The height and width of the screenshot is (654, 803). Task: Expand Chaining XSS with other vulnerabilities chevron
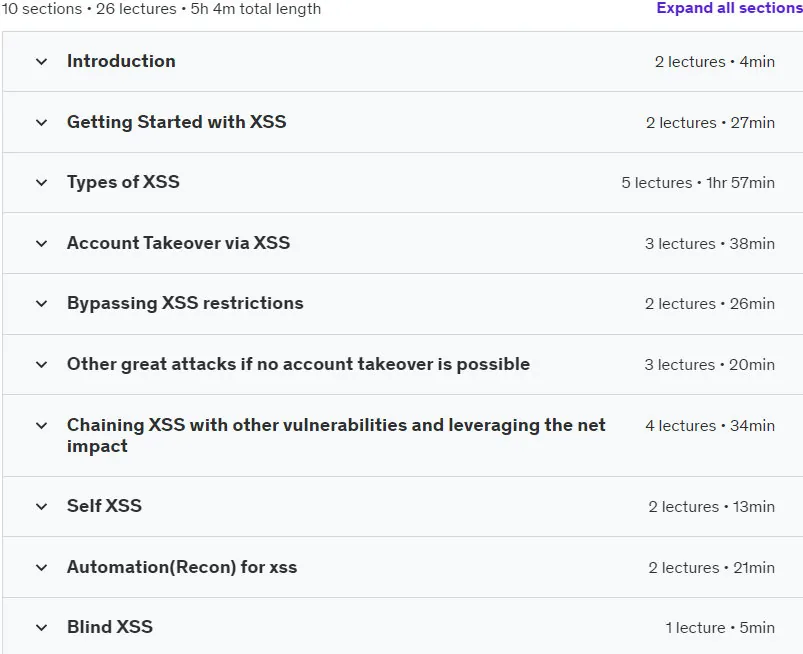(x=41, y=426)
